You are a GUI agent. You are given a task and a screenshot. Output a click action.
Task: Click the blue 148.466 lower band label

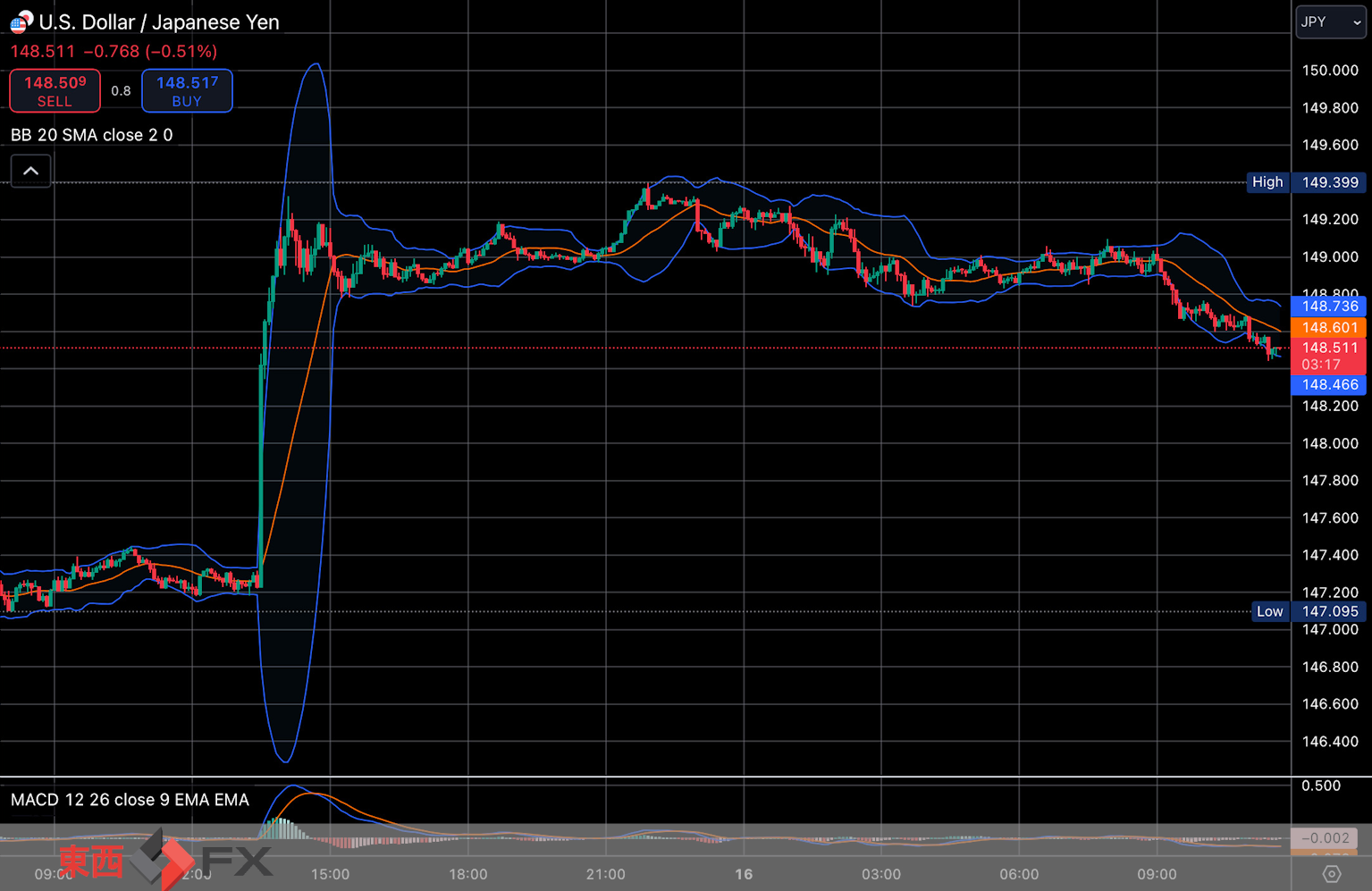pyautogui.click(x=1328, y=384)
